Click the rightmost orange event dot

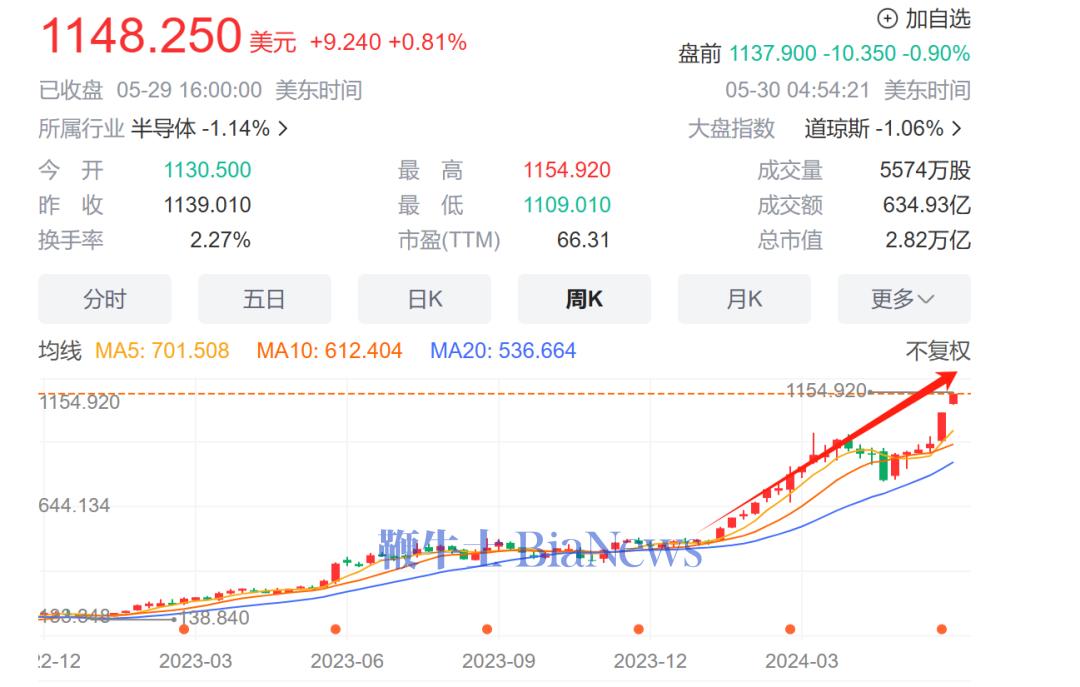click(942, 629)
